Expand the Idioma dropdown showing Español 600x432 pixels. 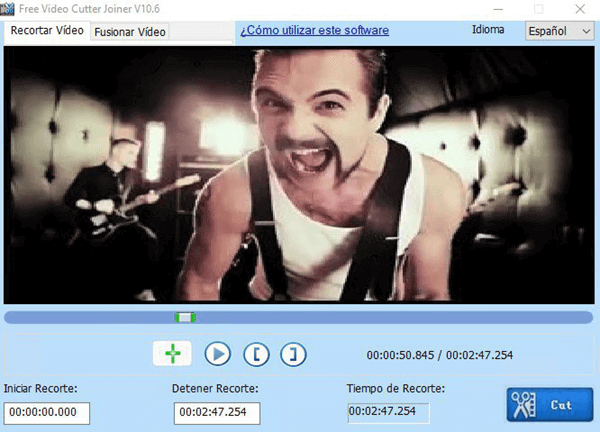(x=560, y=31)
